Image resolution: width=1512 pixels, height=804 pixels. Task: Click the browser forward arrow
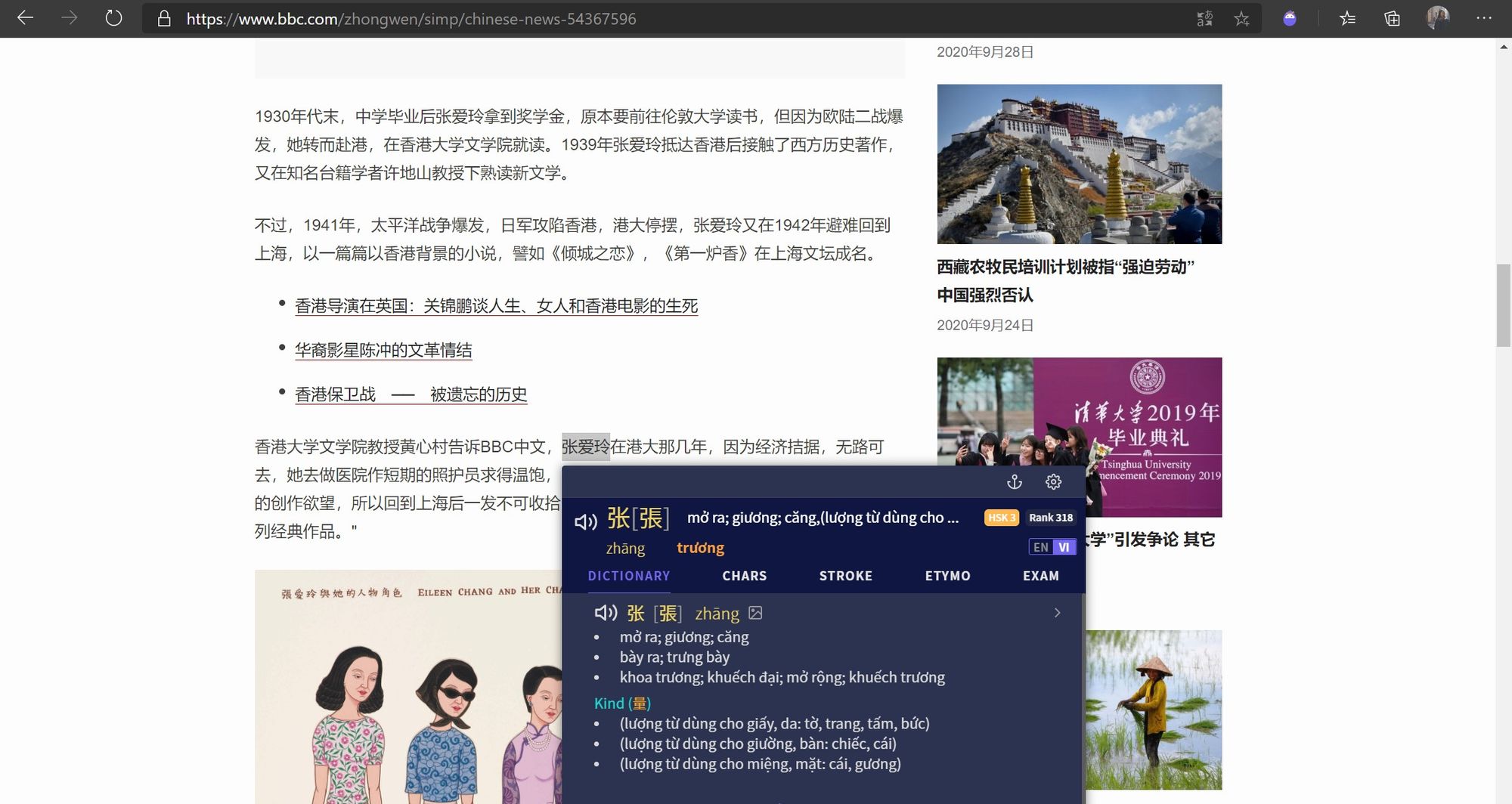pos(69,18)
